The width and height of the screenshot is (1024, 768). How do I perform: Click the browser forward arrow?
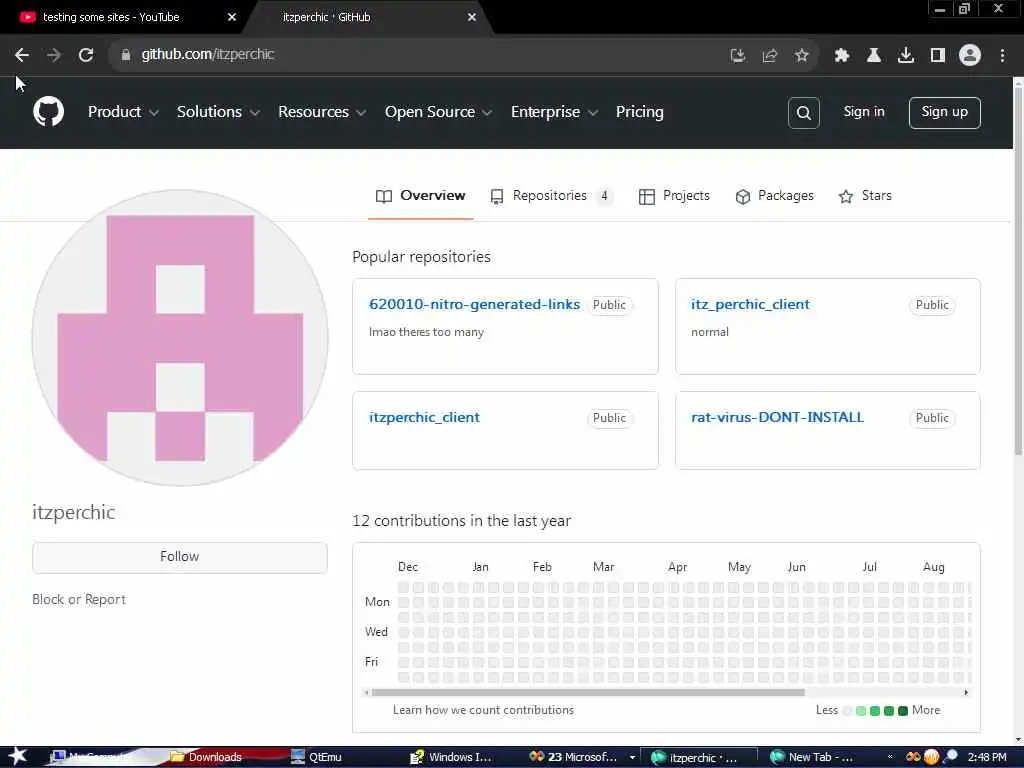pos(54,56)
